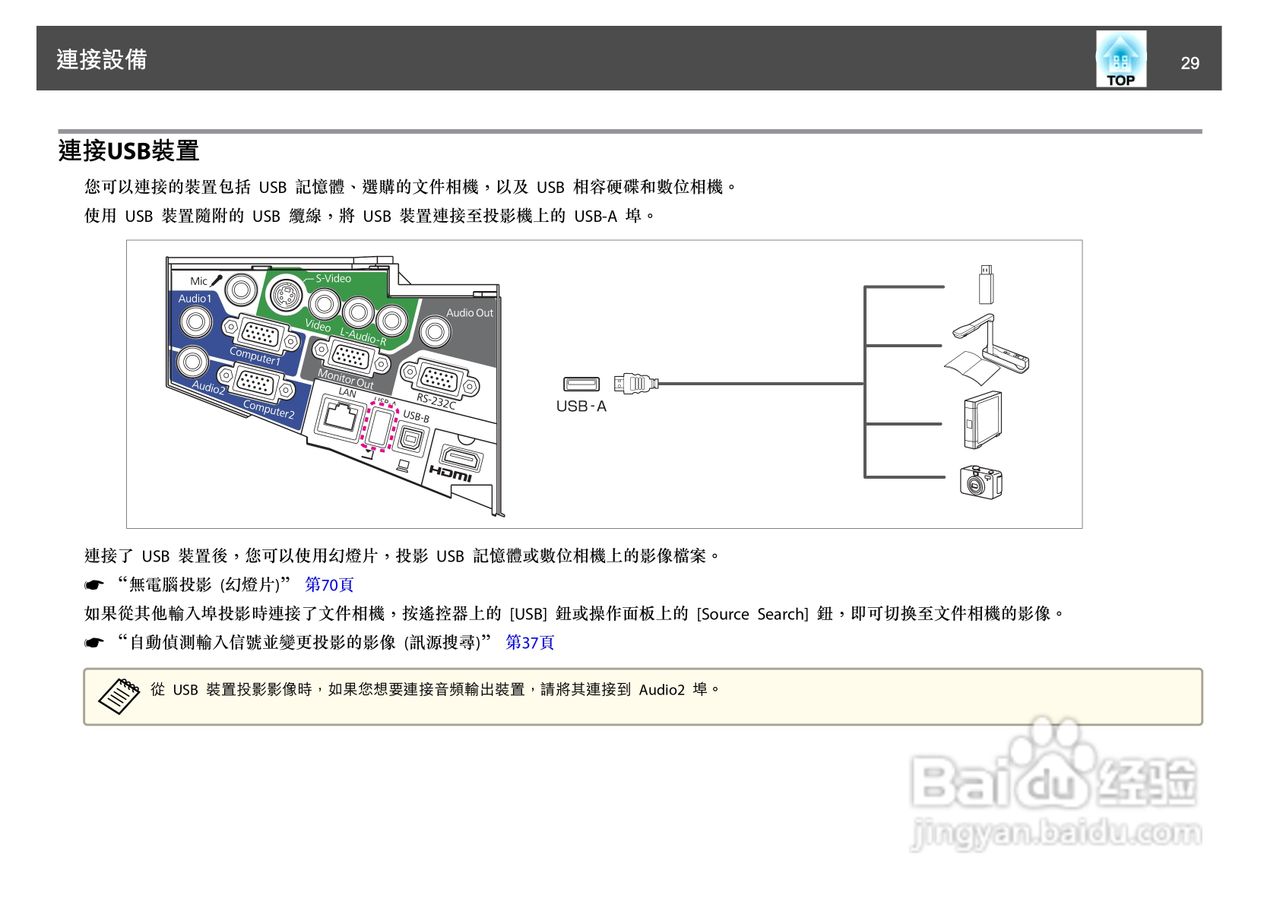Open the 第37頁 page link
The width and height of the screenshot is (1280, 905).
point(530,642)
